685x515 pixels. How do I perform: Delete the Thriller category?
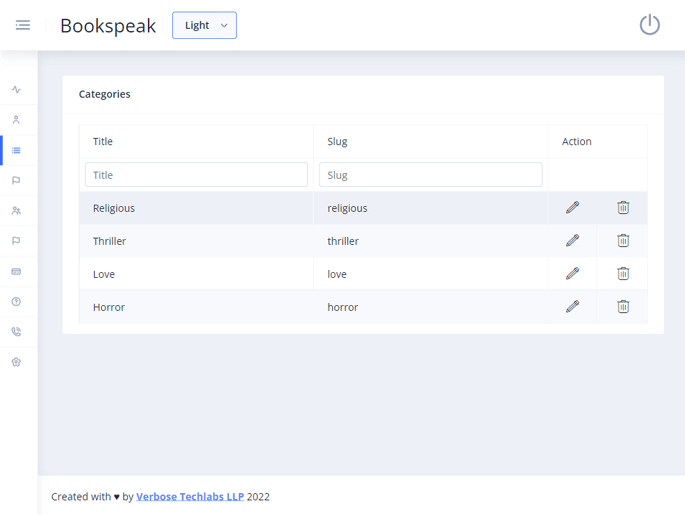(x=623, y=240)
